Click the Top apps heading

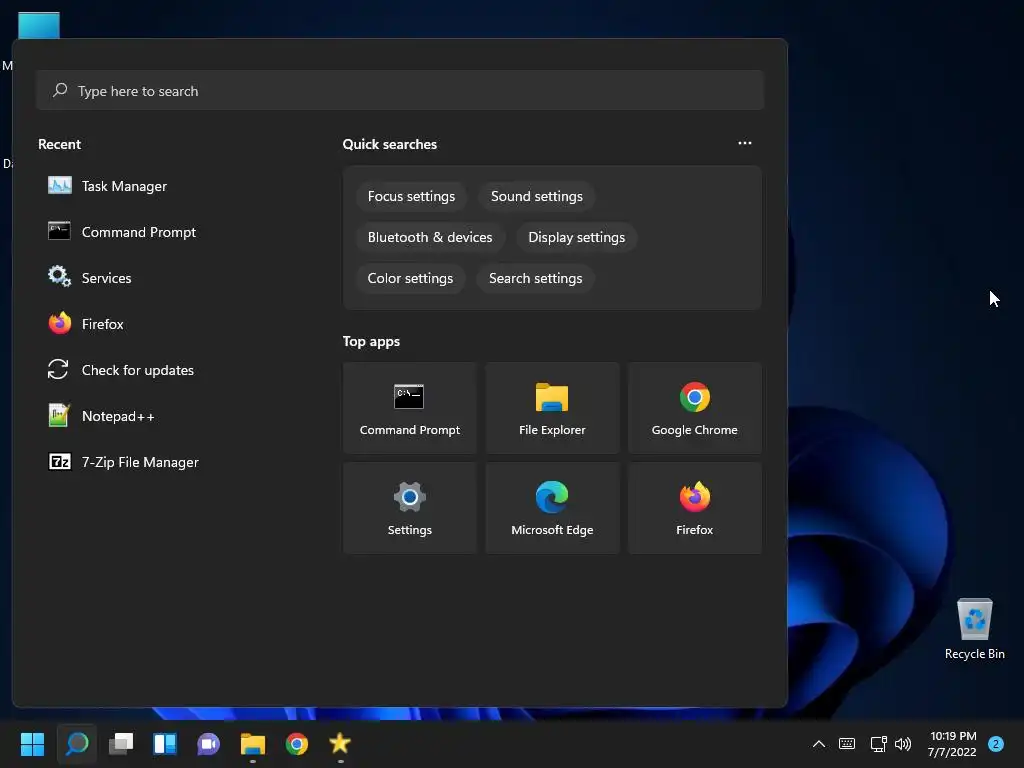(371, 342)
